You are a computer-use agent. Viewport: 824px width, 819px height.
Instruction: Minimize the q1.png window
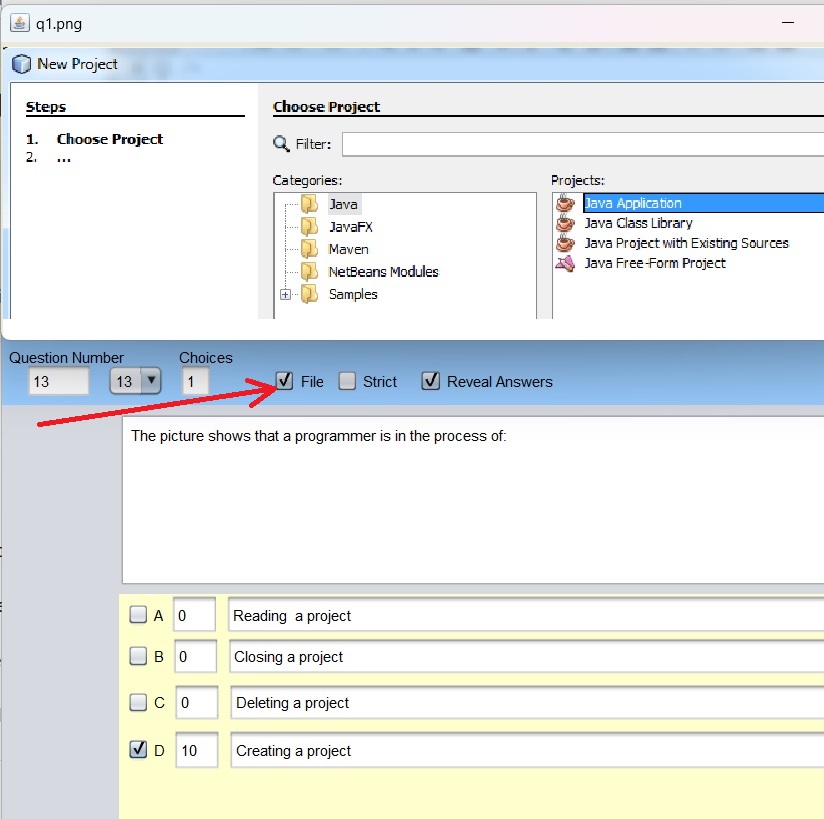click(788, 23)
